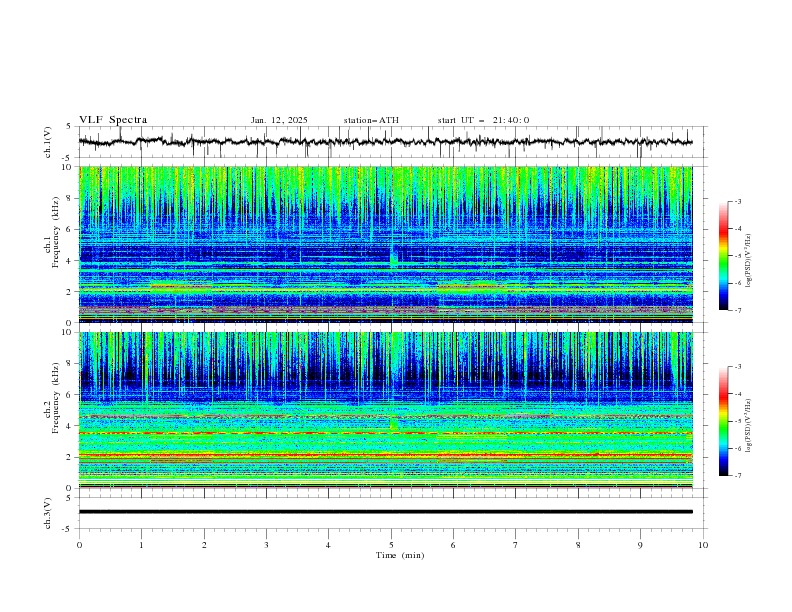Click the "-5" tick on the lower colorbar
The width and height of the screenshot is (792, 612).
click(737, 421)
